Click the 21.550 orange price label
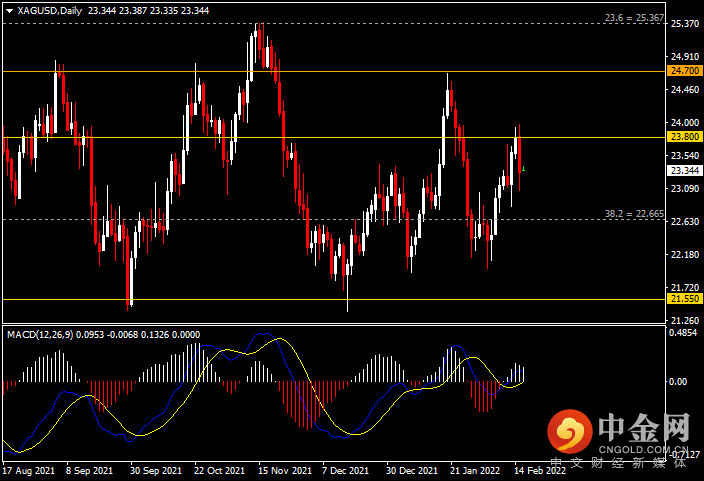The image size is (704, 481). point(684,299)
